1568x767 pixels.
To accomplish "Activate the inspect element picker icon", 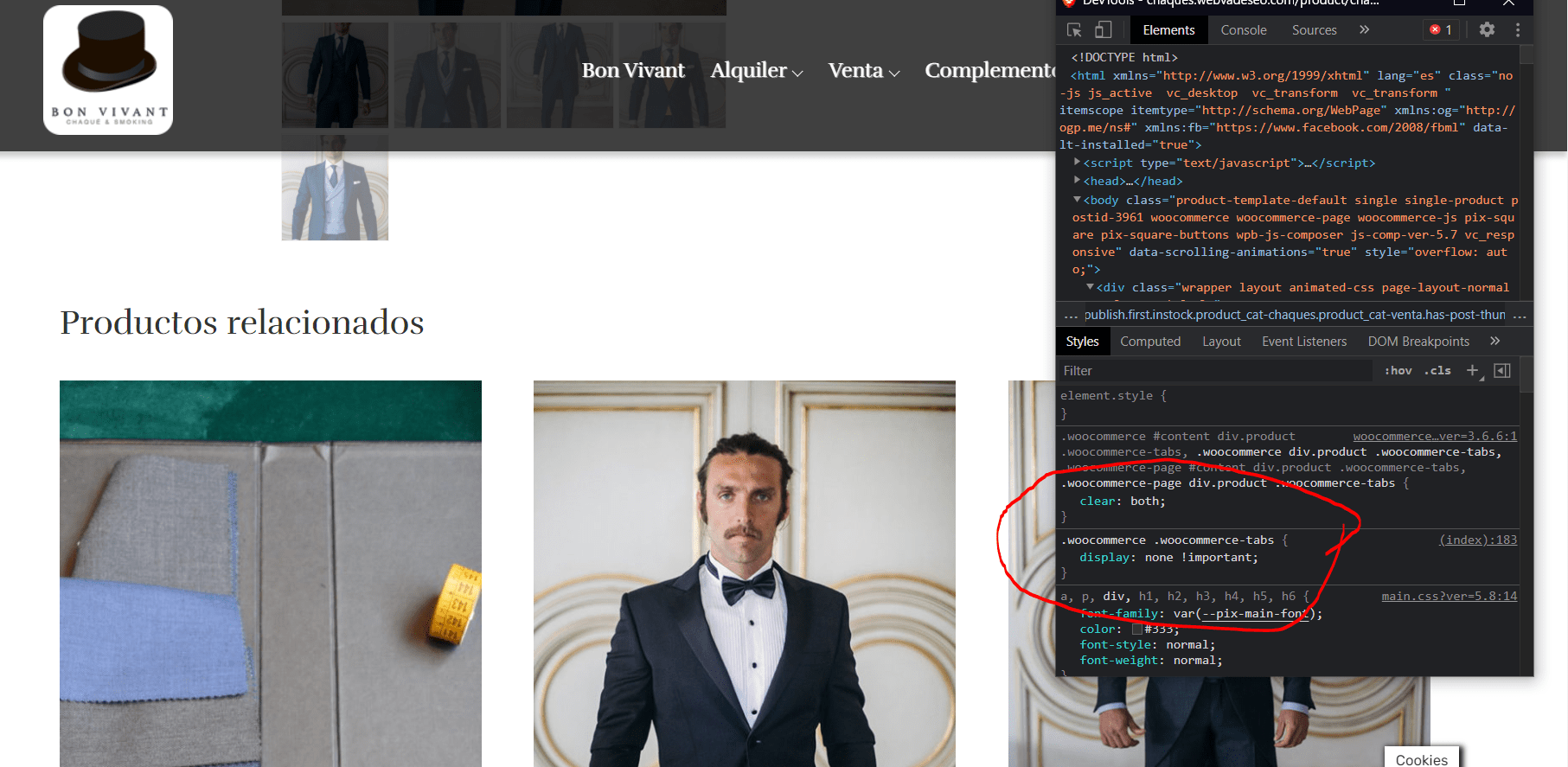I will tap(1075, 30).
